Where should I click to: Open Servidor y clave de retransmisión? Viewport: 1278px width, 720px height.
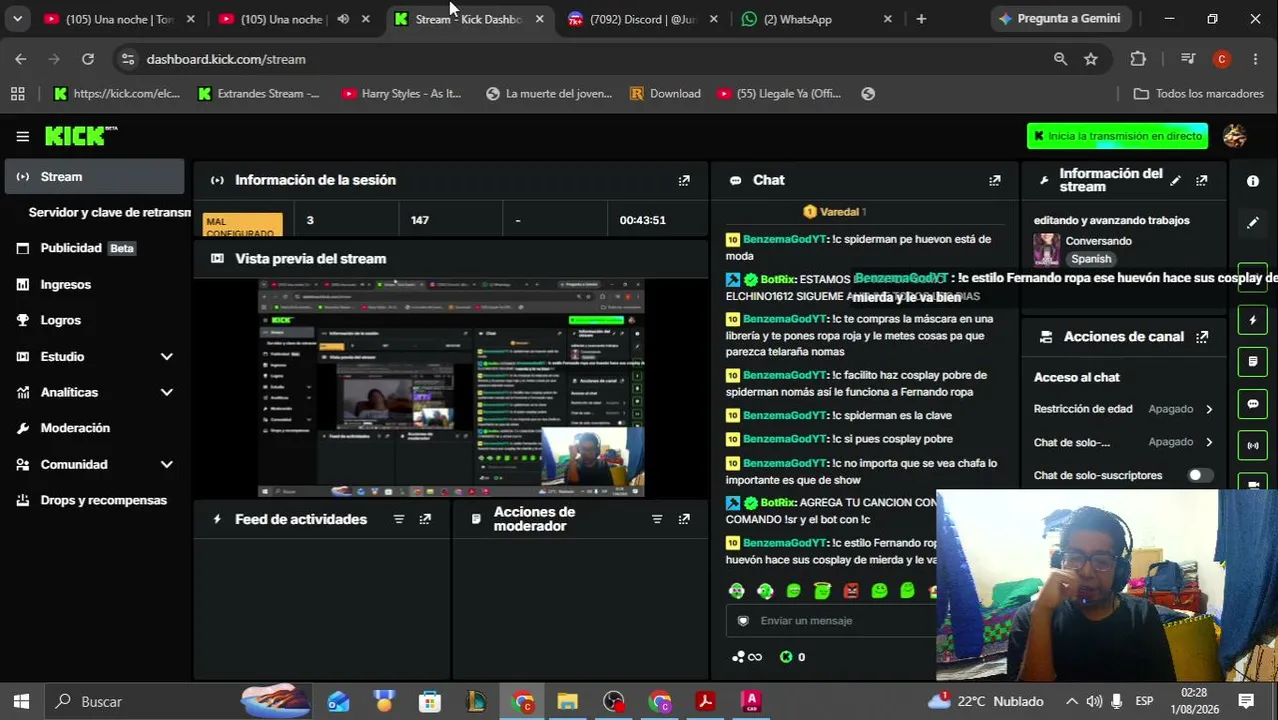[x=109, y=212]
